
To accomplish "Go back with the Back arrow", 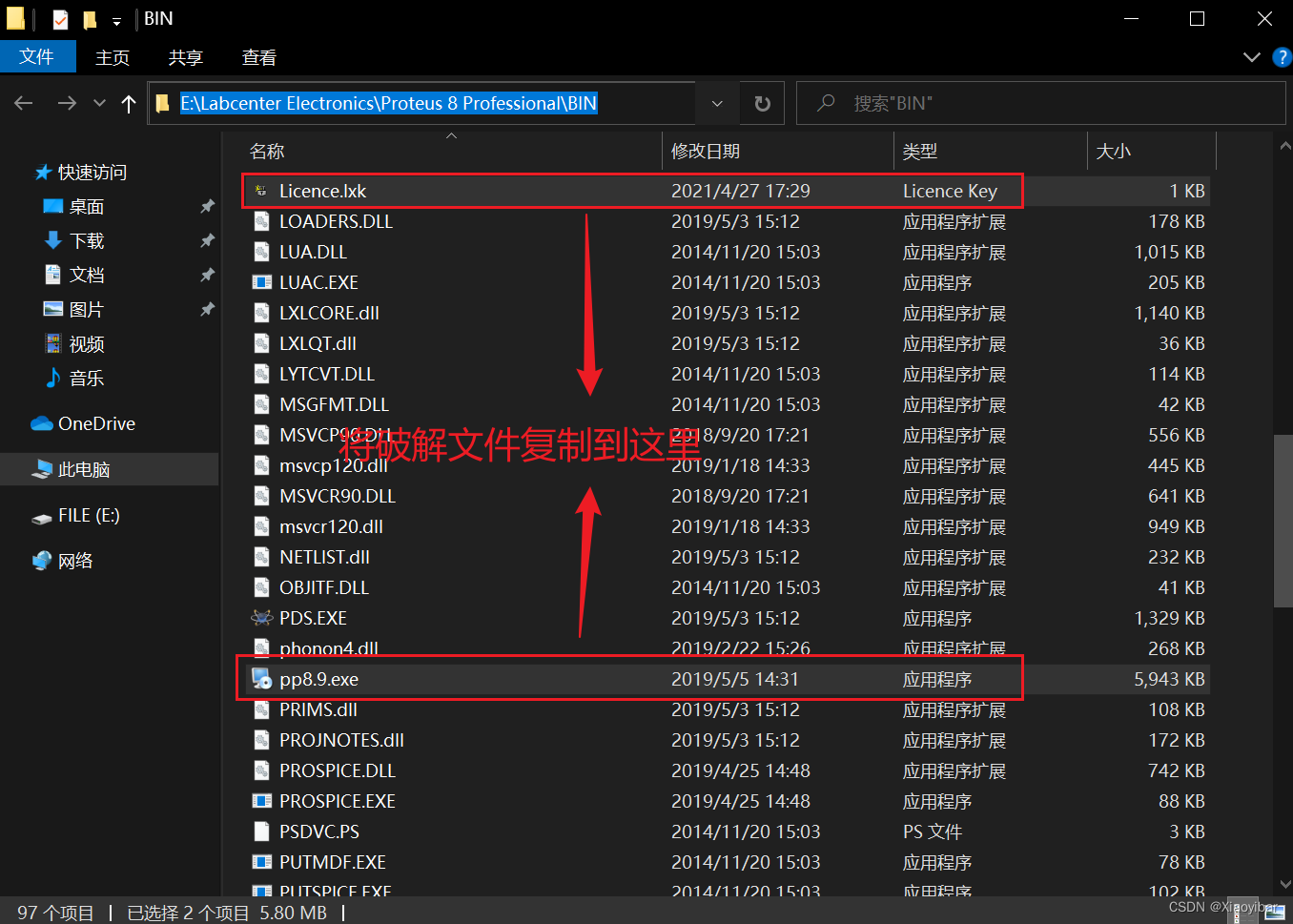I will click(25, 103).
